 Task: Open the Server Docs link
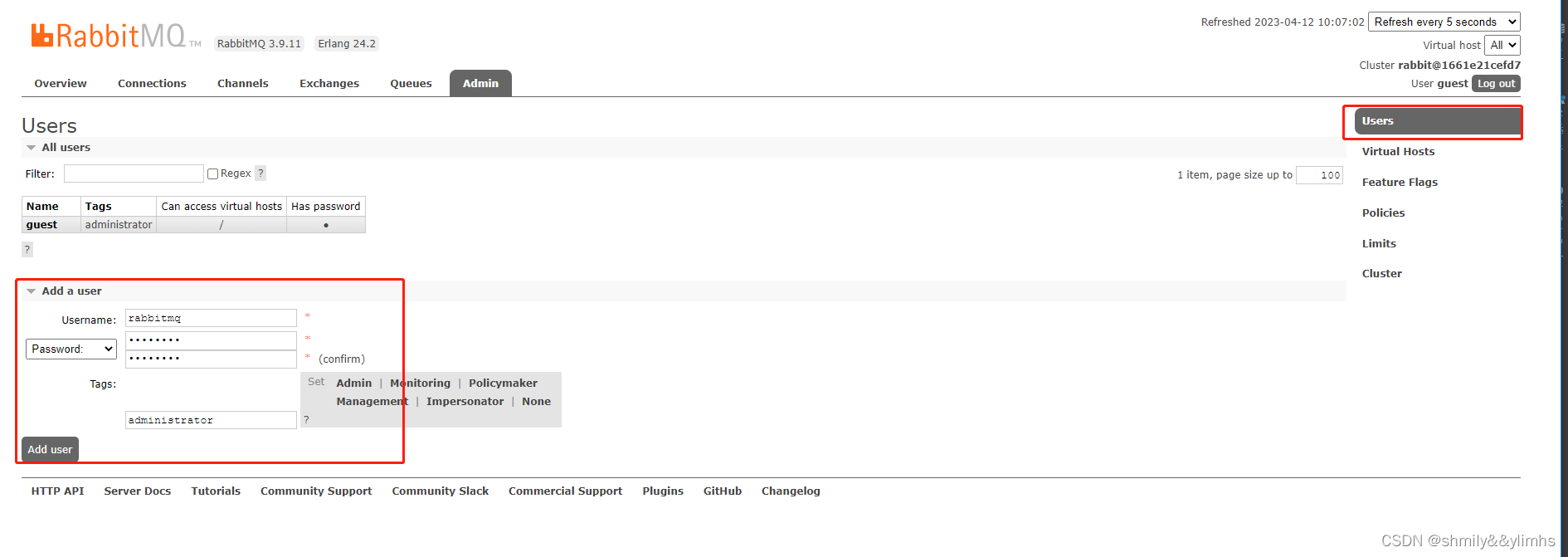(137, 491)
